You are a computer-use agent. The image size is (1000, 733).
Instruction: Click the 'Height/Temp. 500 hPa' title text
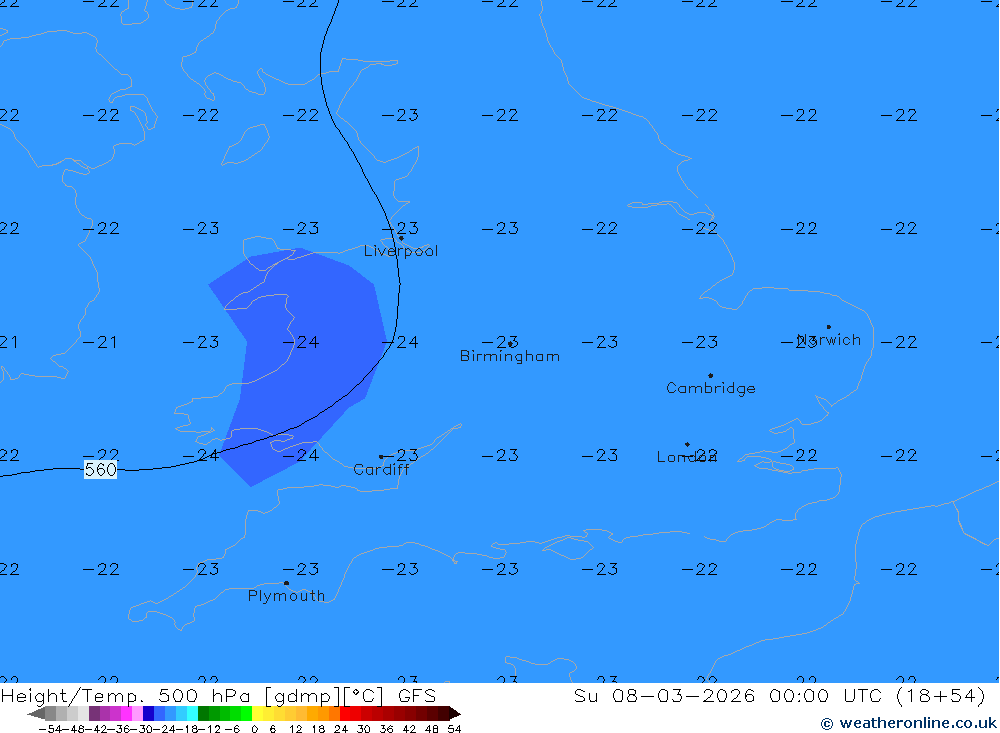pyautogui.click(x=126, y=696)
